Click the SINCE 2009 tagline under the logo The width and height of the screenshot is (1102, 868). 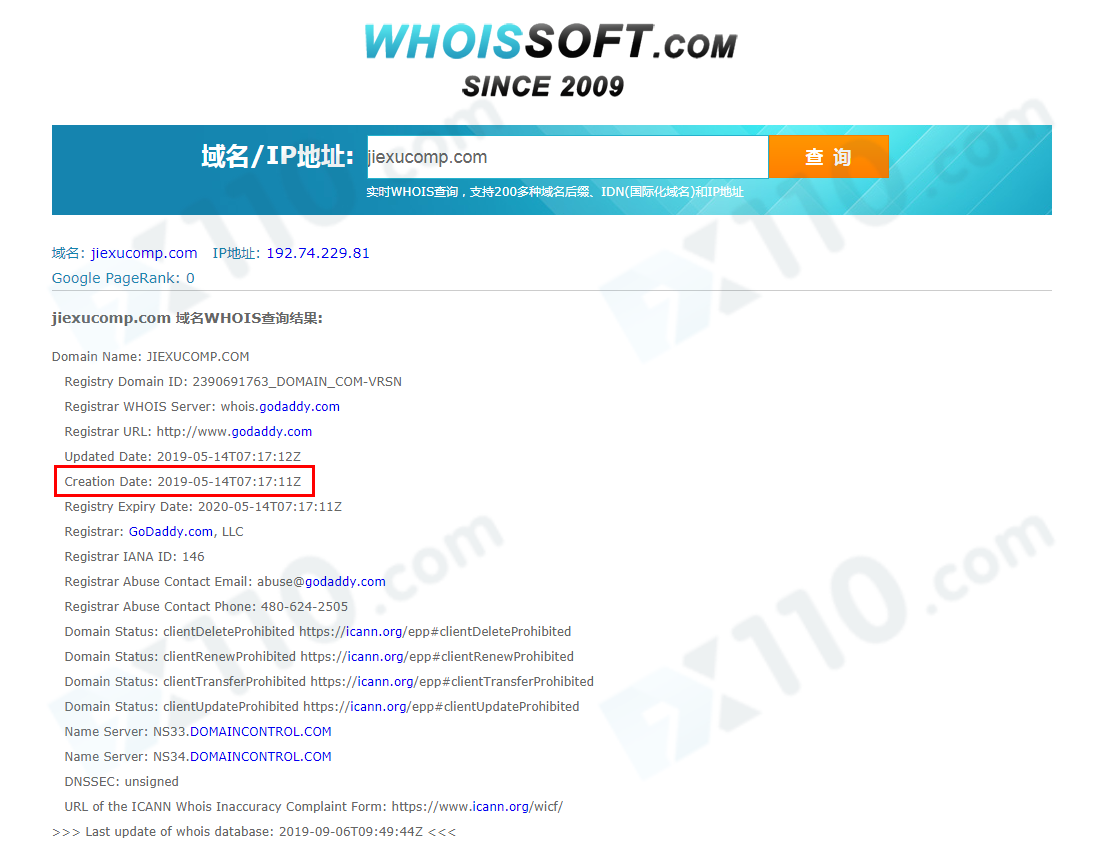tap(543, 86)
